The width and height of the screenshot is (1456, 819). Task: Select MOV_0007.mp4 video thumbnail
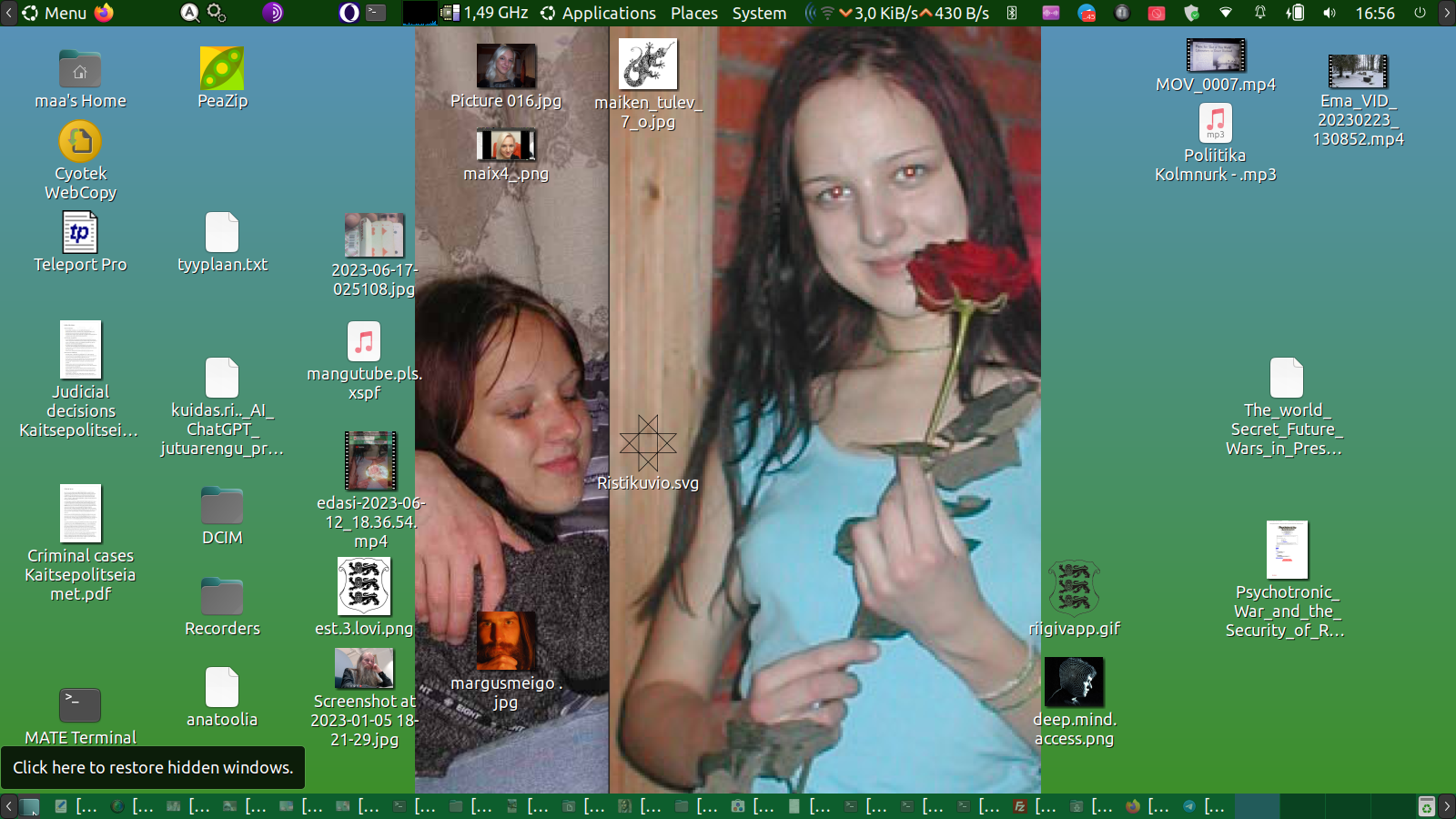1216,56
